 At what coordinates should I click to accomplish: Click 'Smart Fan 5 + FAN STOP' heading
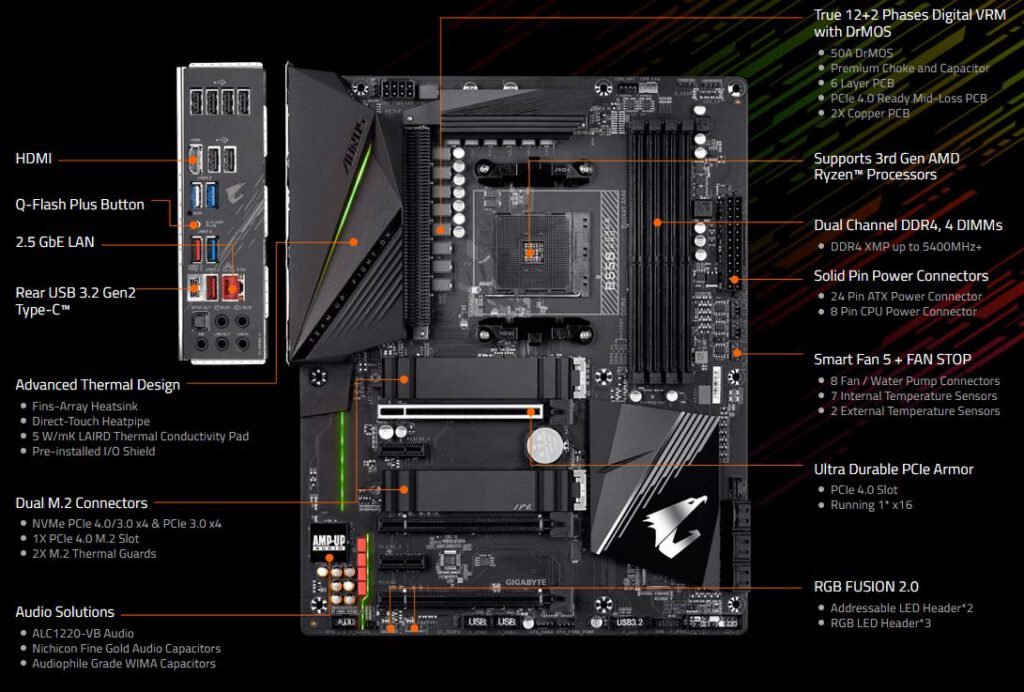(892, 359)
